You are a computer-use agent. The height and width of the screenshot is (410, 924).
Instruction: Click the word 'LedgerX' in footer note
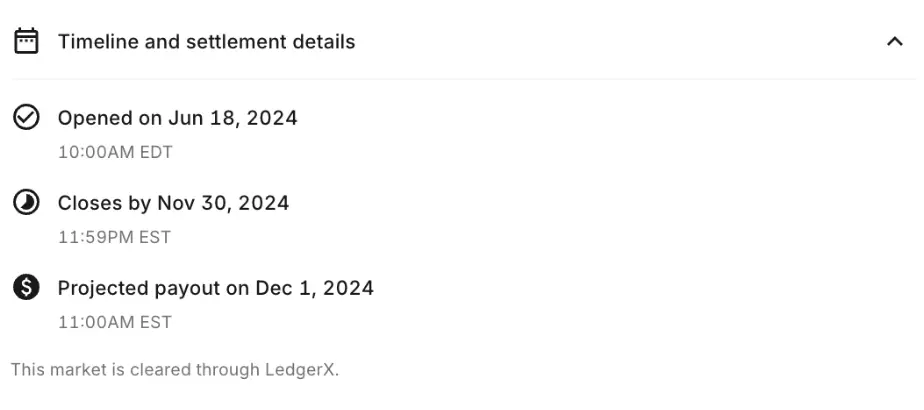[301, 369]
